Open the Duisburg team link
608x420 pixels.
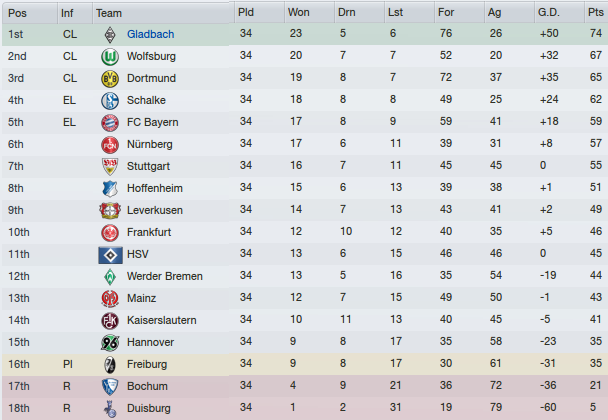(x=149, y=408)
